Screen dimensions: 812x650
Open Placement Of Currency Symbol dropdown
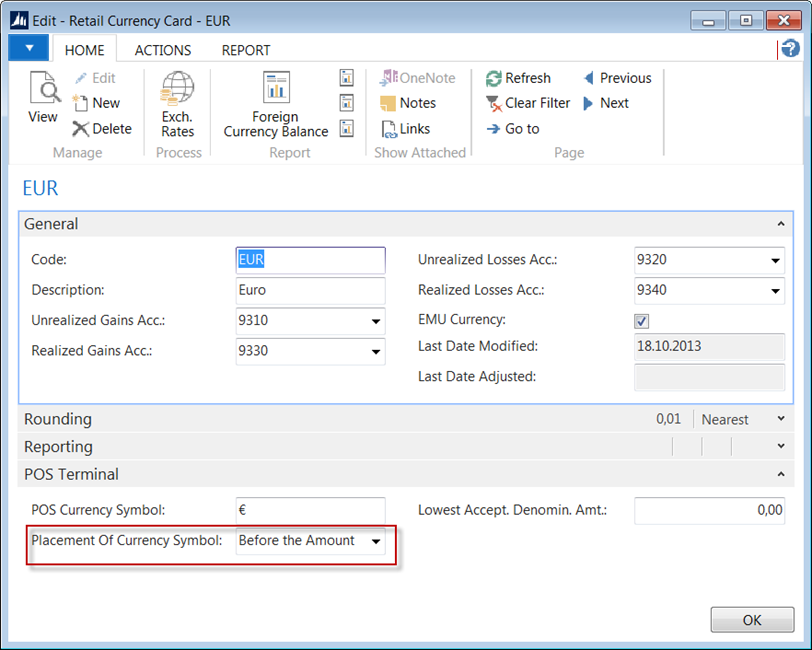click(x=376, y=541)
